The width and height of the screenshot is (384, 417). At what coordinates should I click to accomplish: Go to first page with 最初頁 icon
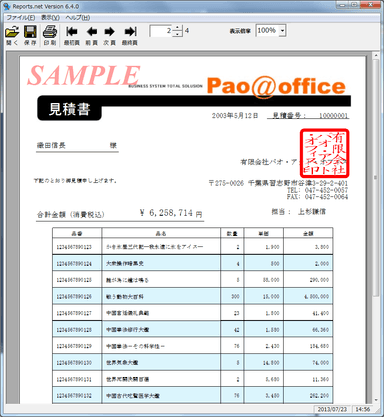tap(72, 32)
